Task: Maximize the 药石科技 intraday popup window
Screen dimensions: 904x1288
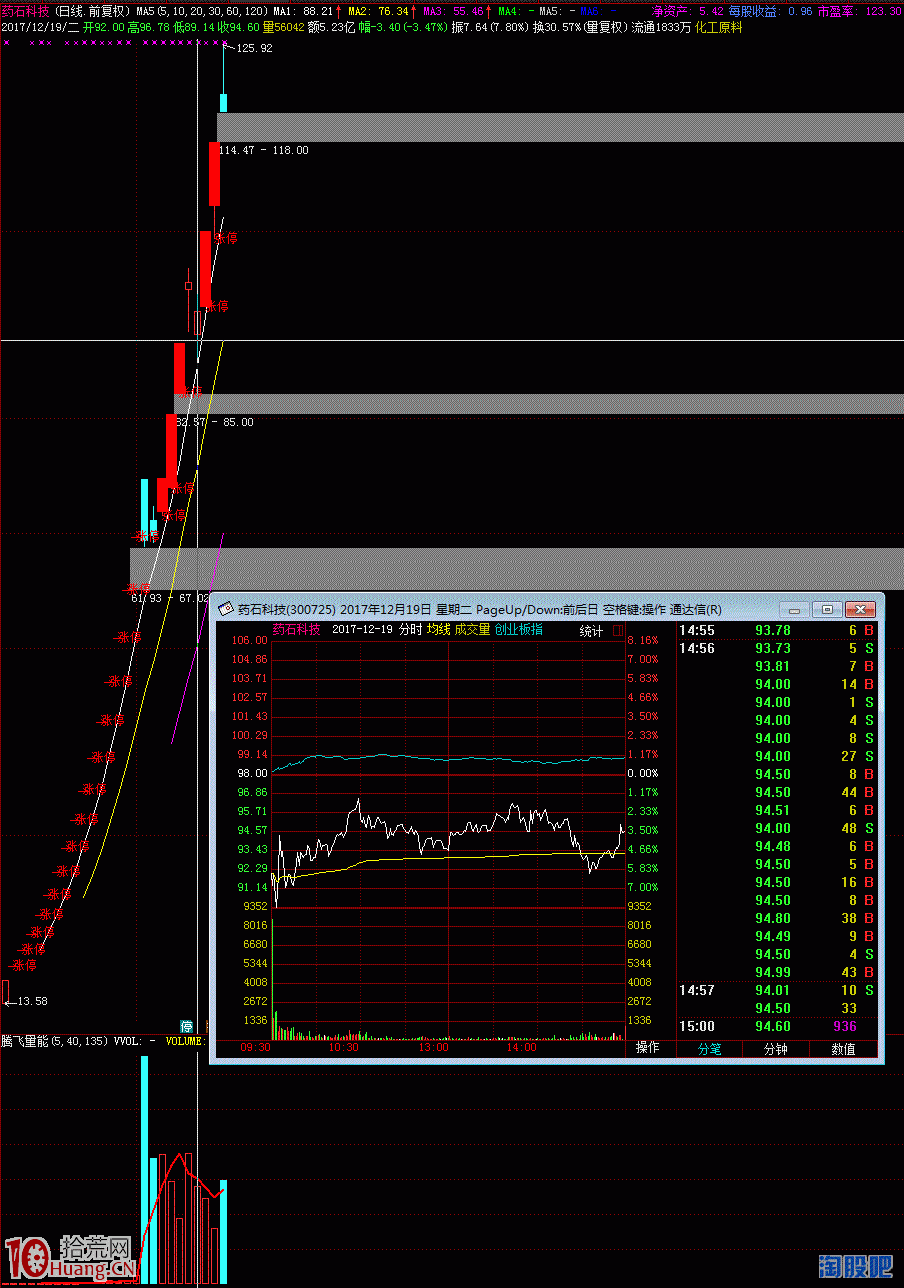Action: coord(827,609)
